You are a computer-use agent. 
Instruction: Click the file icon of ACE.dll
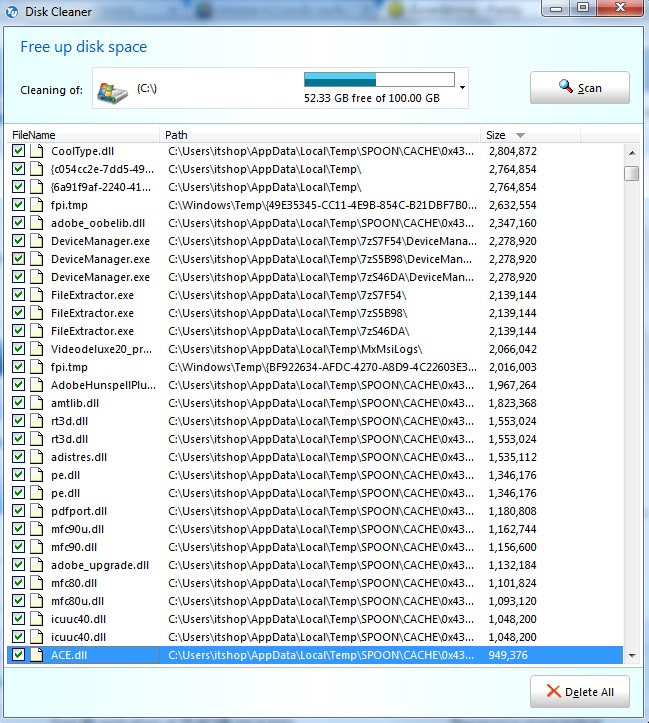(x=36, y=655)
